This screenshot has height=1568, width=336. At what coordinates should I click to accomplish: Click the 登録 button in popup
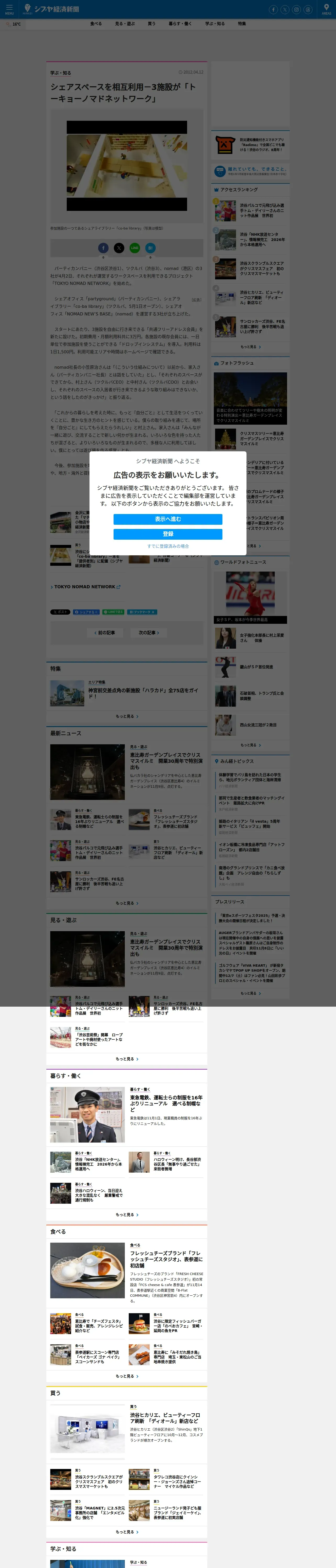click(168, 534)
